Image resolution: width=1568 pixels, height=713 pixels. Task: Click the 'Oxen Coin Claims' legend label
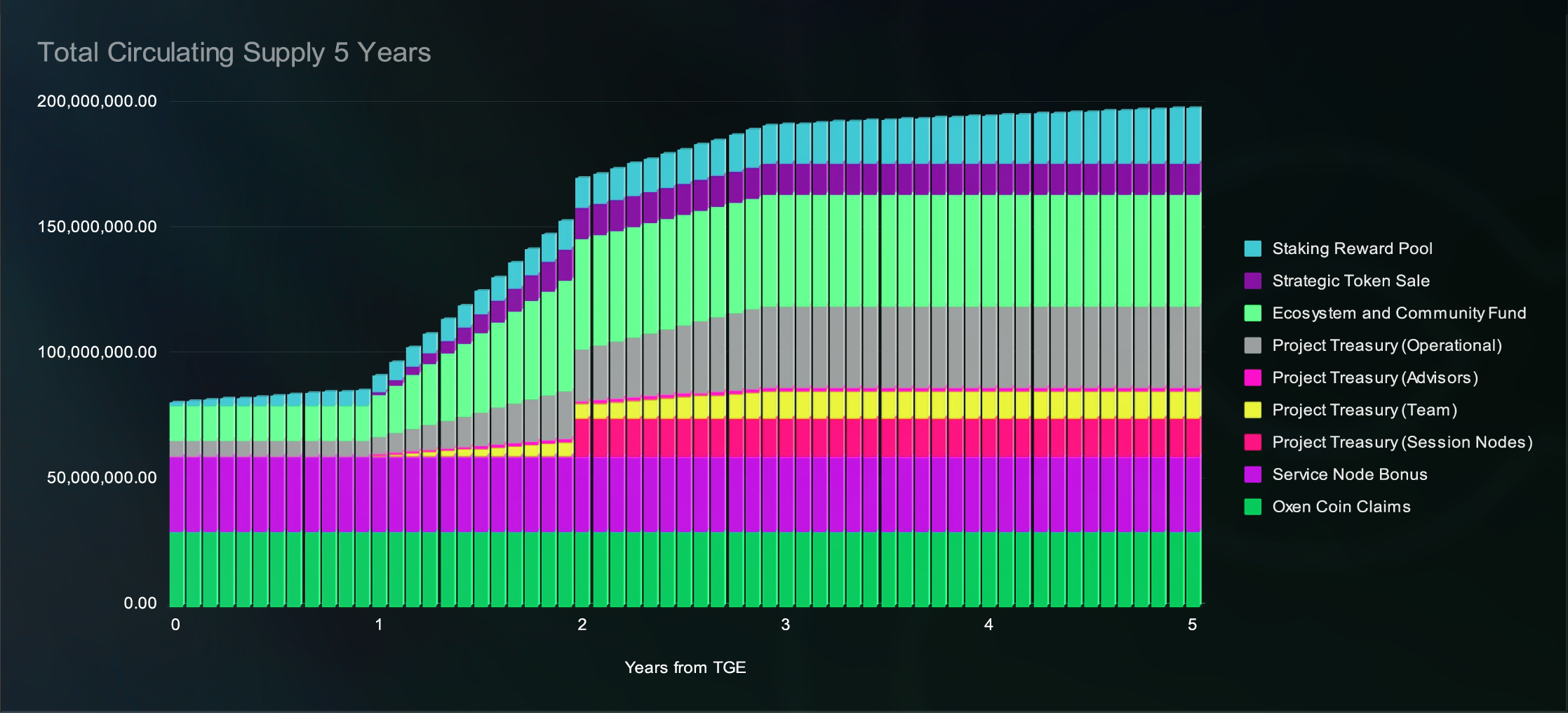[x=1341, y=507]
